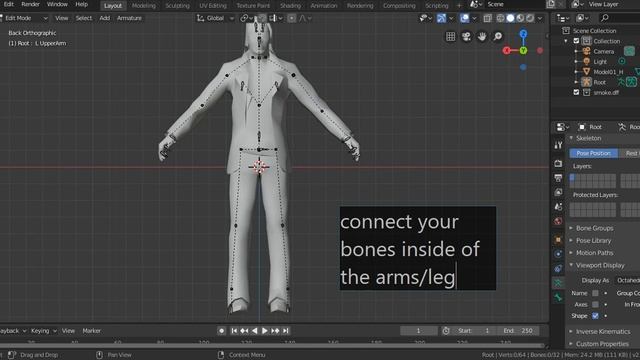Toggle X-ray display icon in viewport header
Image resolution: width=640 pixels, height=360 pixels.
pos(487,18)
